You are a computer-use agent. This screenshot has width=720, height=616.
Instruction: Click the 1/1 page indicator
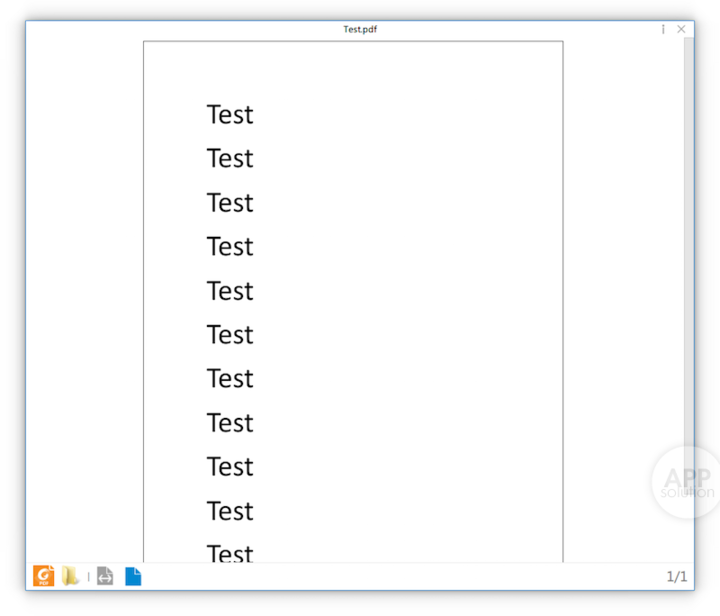pos(677,577)
